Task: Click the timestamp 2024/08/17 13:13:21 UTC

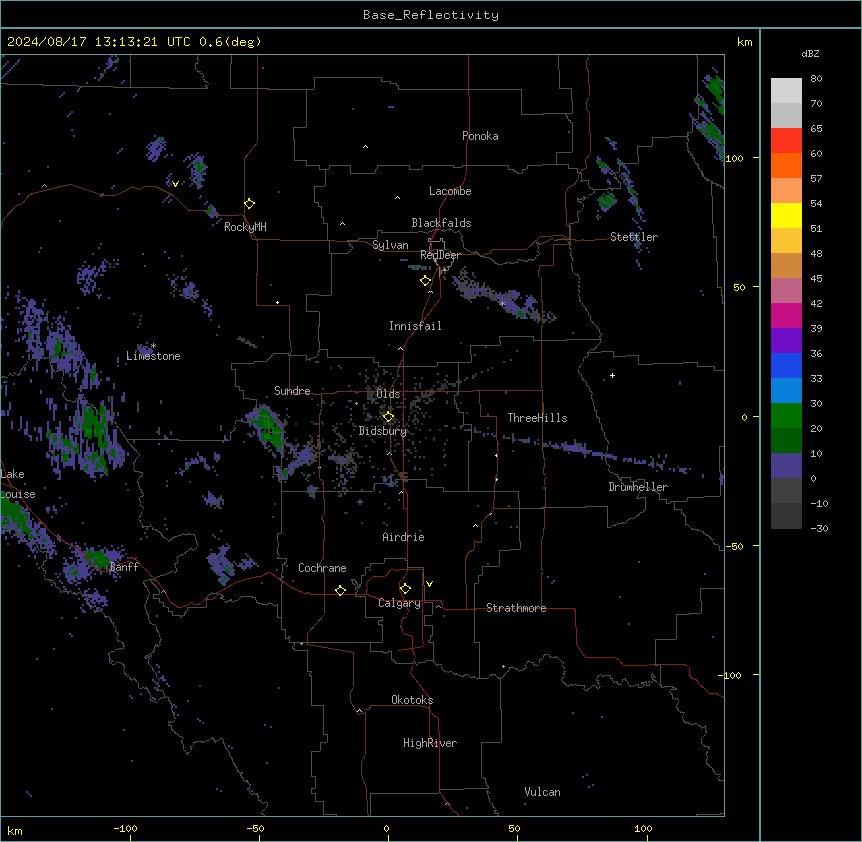Action: [x=98, y=42]
